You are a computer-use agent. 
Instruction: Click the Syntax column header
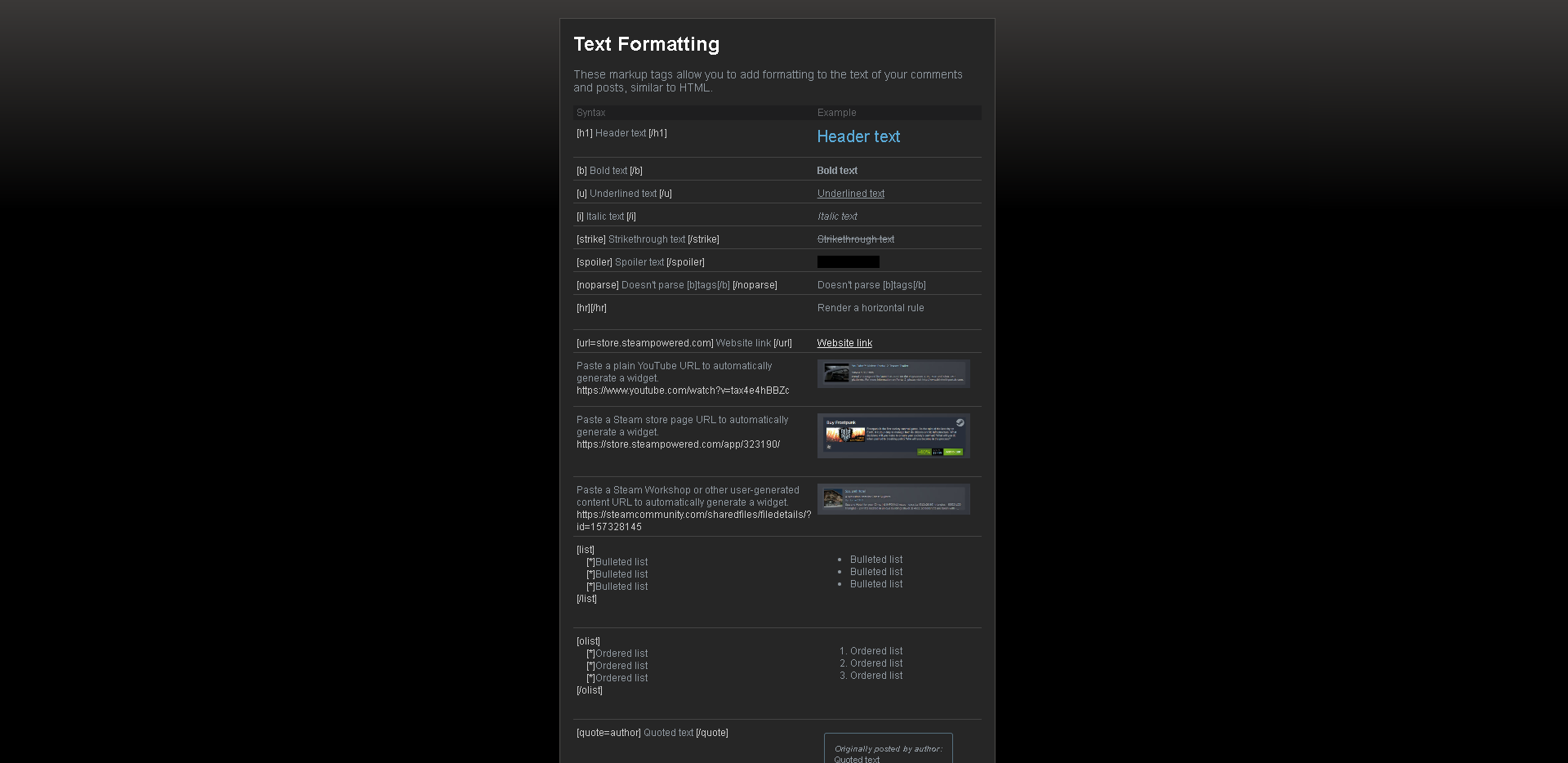(590, 112)
